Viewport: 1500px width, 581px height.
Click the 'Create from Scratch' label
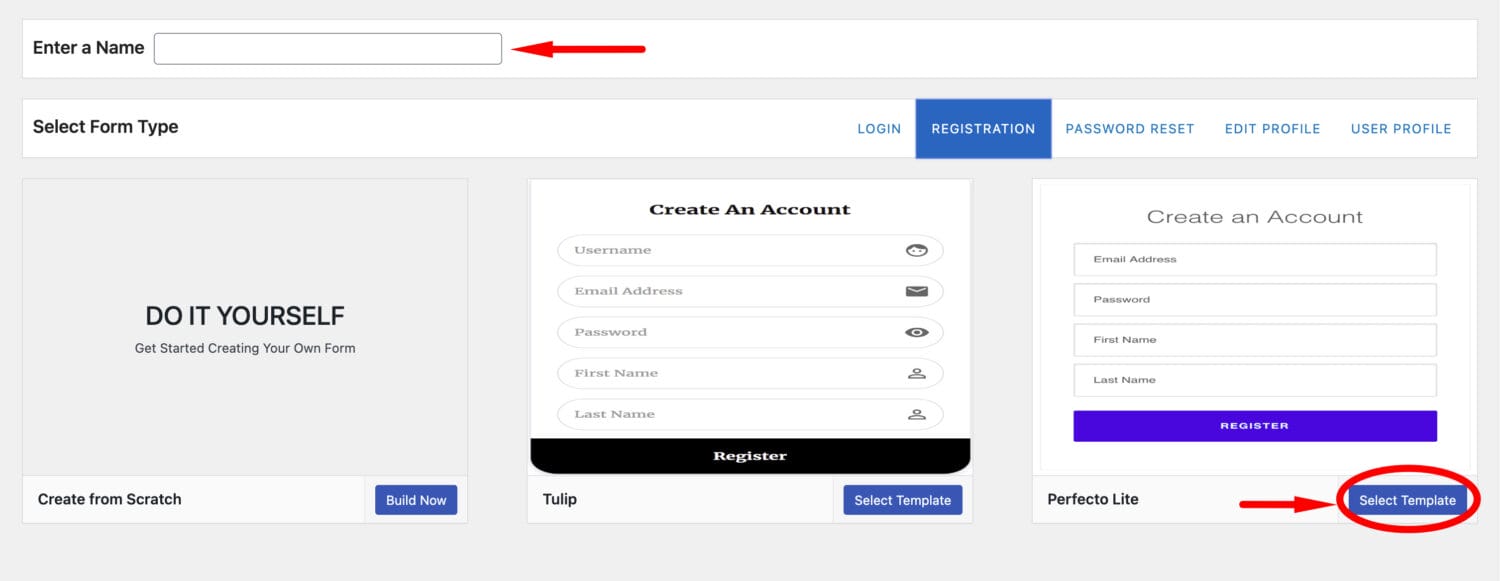(110, 499)
